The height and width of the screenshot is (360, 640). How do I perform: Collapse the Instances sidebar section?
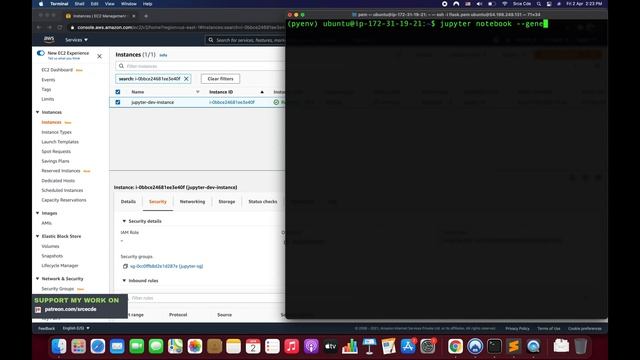[x=38, y=112]
